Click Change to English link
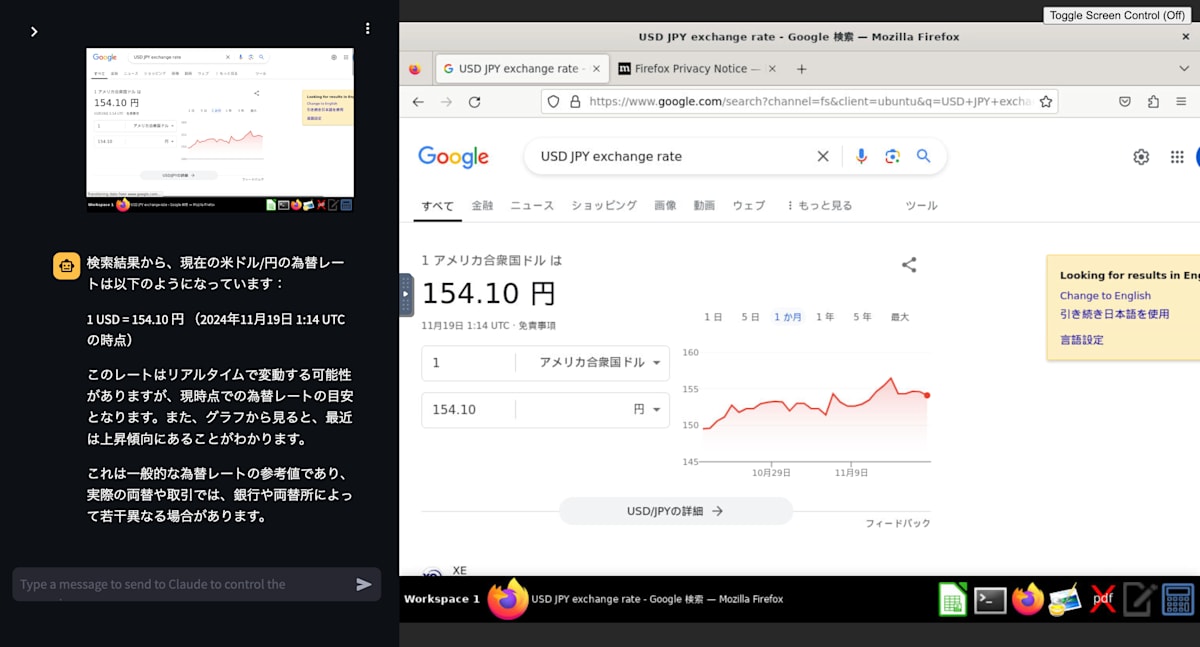This screenshot has width=1200, height=647. [1105, 296]
